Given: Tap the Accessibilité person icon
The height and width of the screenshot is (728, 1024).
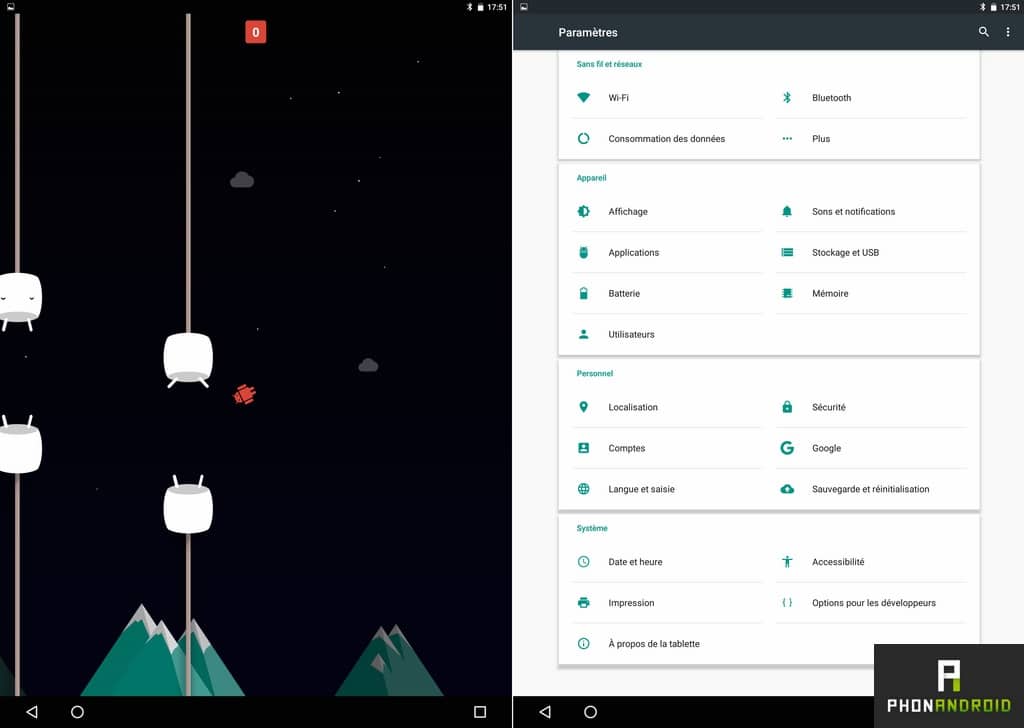Looking at the screenshot, I should pos(787,562).
